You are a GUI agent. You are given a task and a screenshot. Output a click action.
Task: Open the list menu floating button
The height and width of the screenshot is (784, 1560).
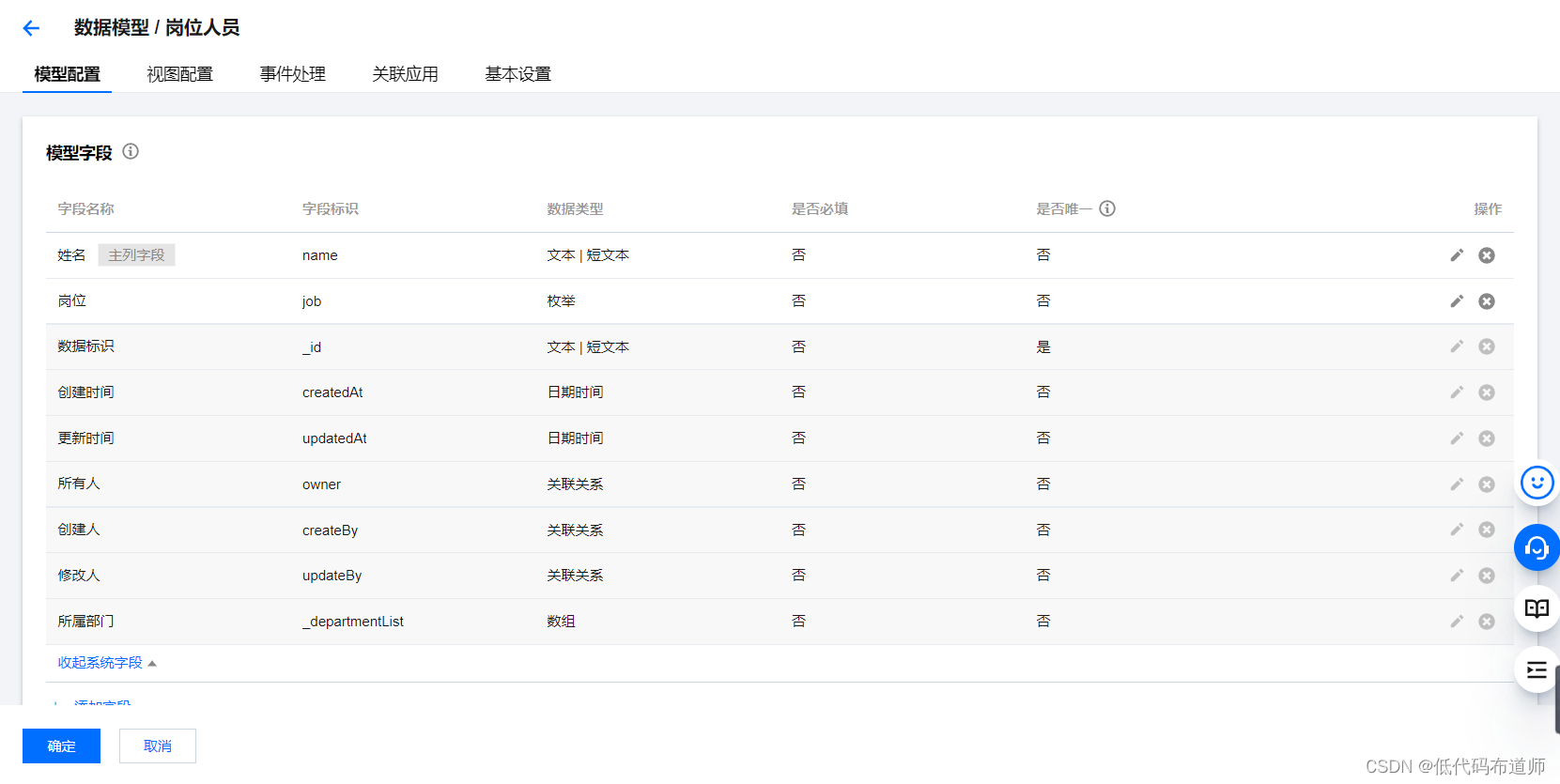click(1537, 669)
